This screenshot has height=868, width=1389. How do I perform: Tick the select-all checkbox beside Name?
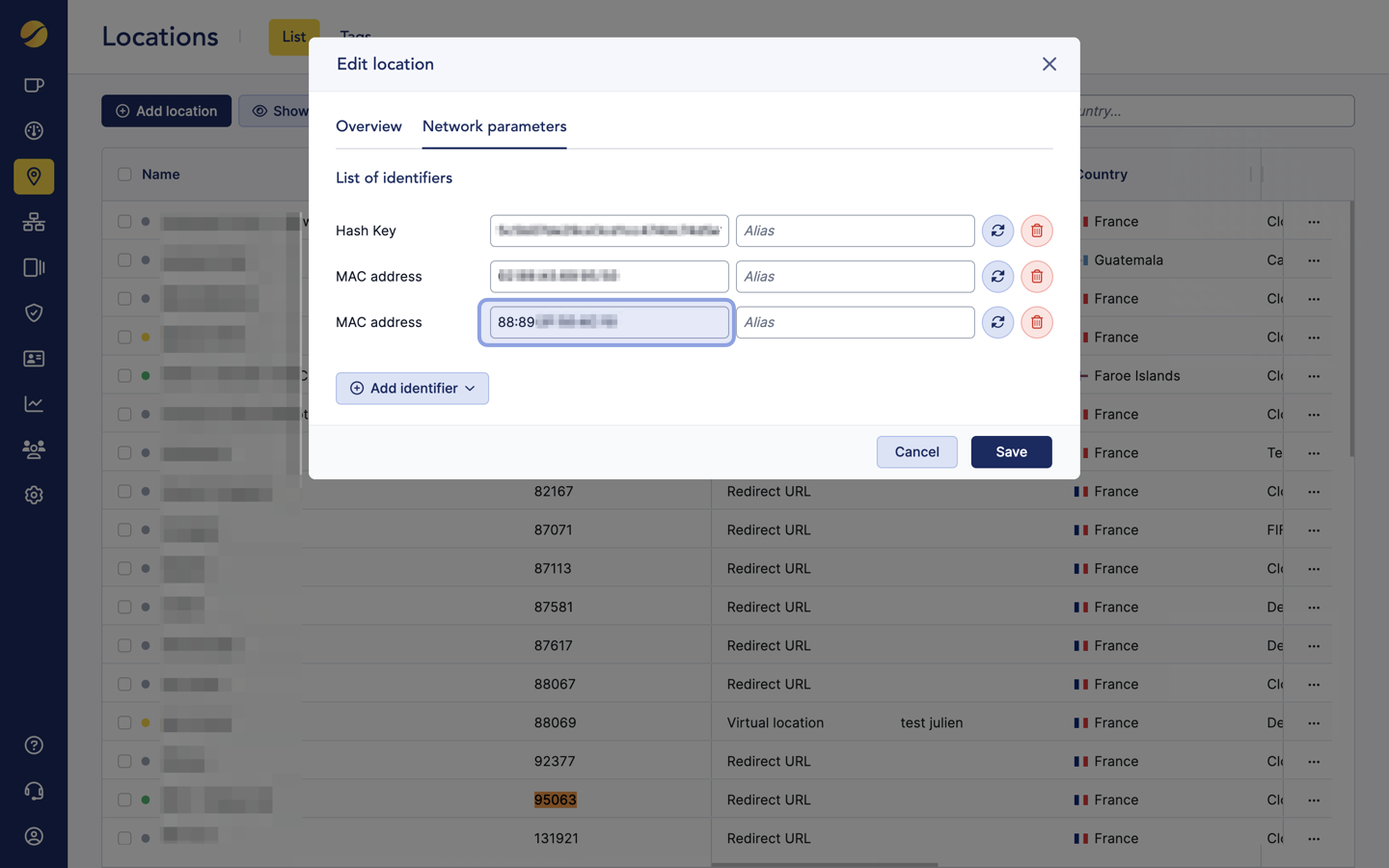pos(124,175)
